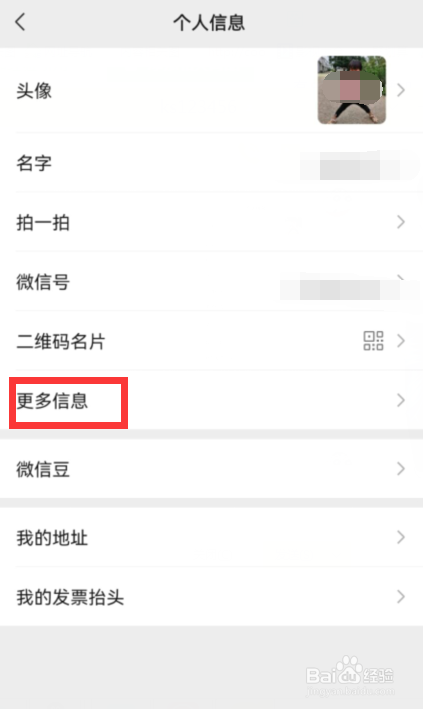Open the chevron beside 更多信息
Image resolution: width=423 pixels, height=709 pixels.
coord(400,400)
